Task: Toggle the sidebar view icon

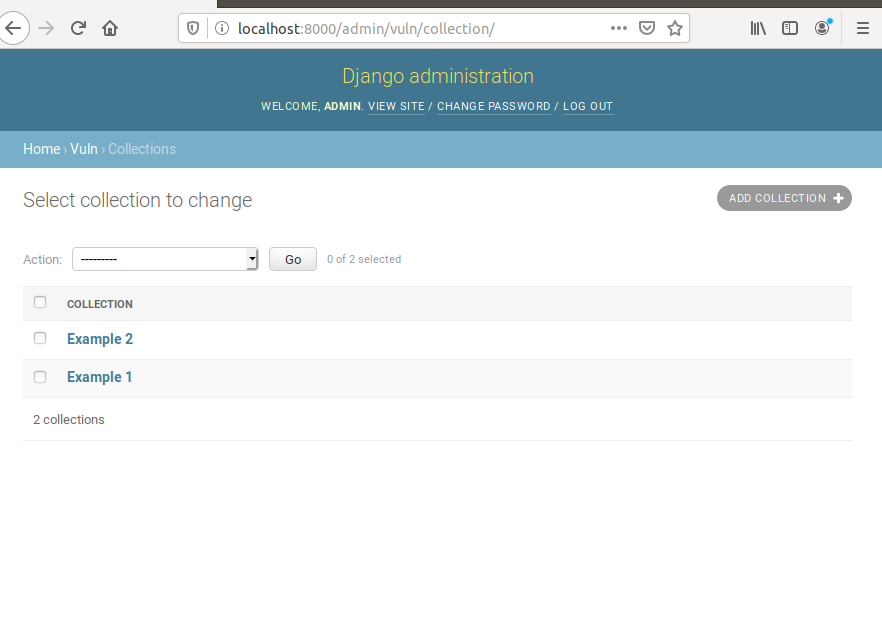Action: (x=790, y=28)
